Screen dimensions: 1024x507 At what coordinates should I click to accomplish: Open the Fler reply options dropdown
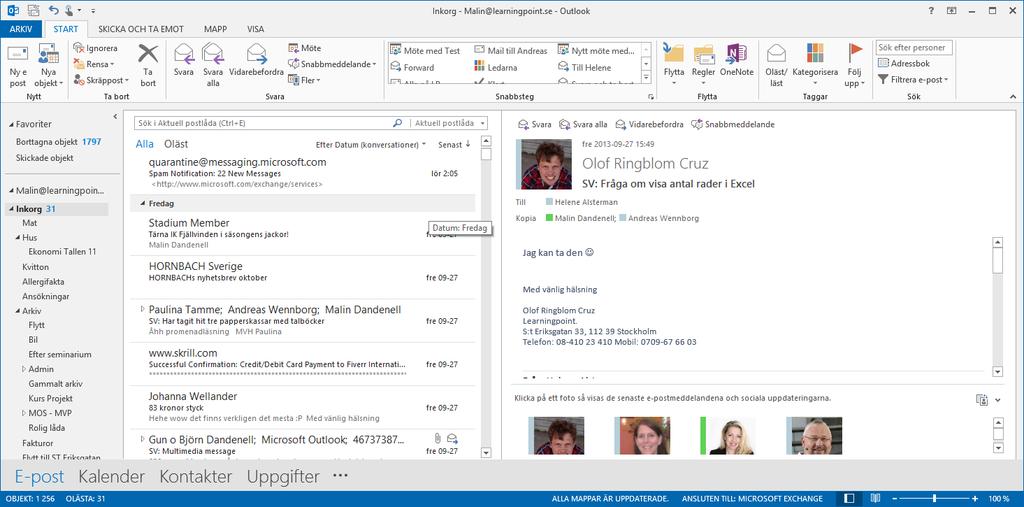304,80
